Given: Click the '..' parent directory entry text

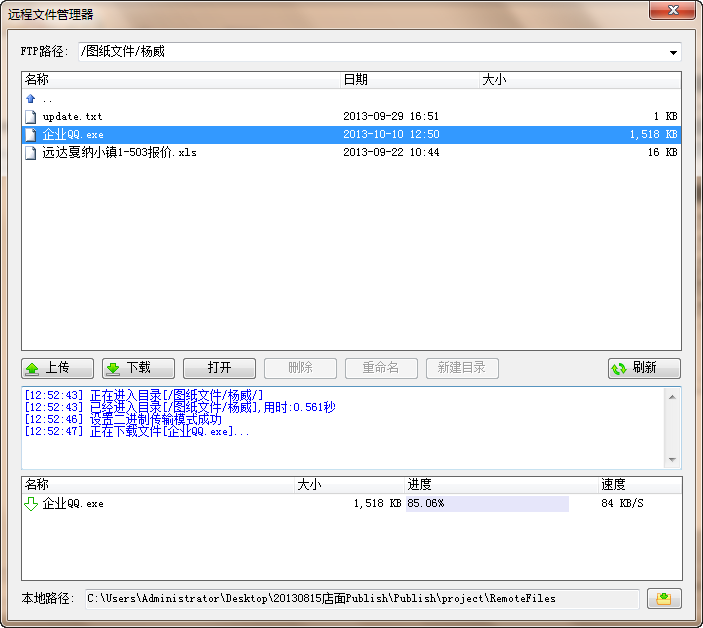Looking at the screenshot, I should point(48,100).
